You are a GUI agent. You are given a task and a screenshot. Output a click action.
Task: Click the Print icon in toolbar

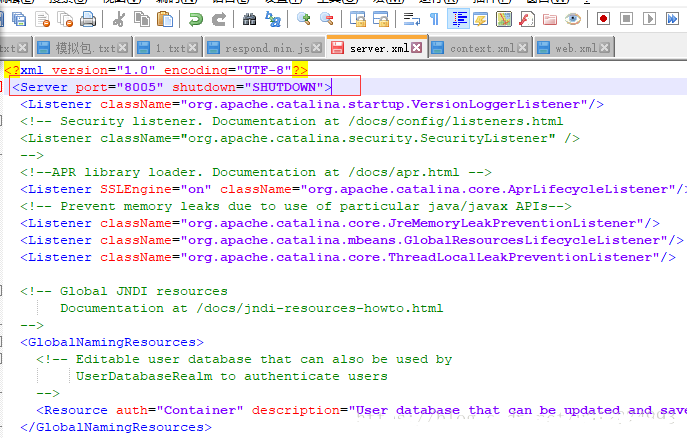[x=88, y=19]
